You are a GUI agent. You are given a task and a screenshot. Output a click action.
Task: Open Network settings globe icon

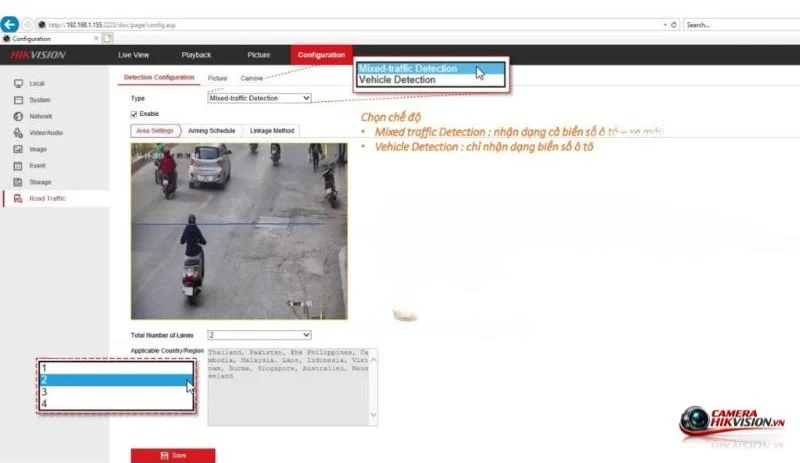[x=18, y=116]
